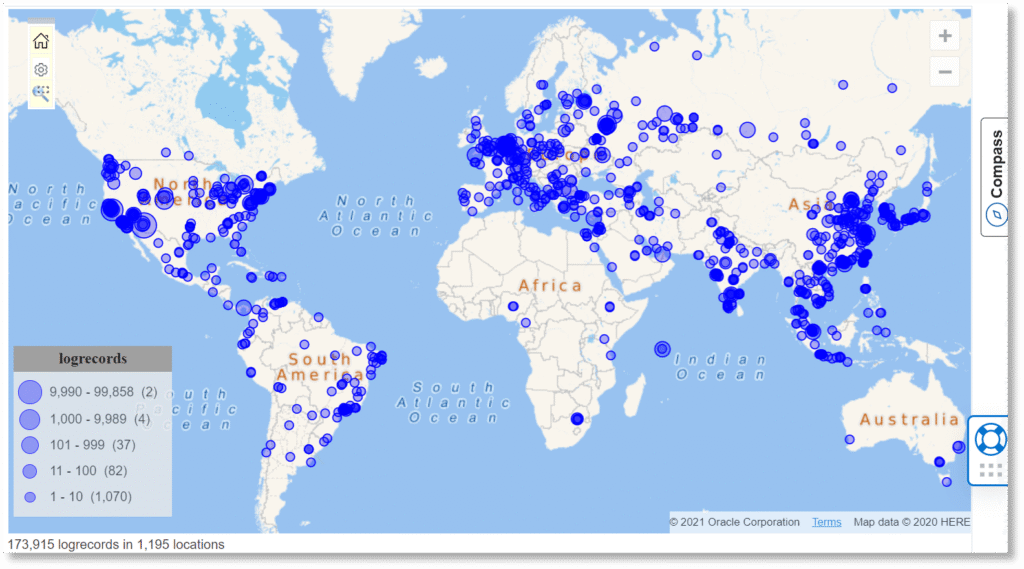Click the Oracle Corporation copyright text
The image size is (1024, 569).
[734, 522]
